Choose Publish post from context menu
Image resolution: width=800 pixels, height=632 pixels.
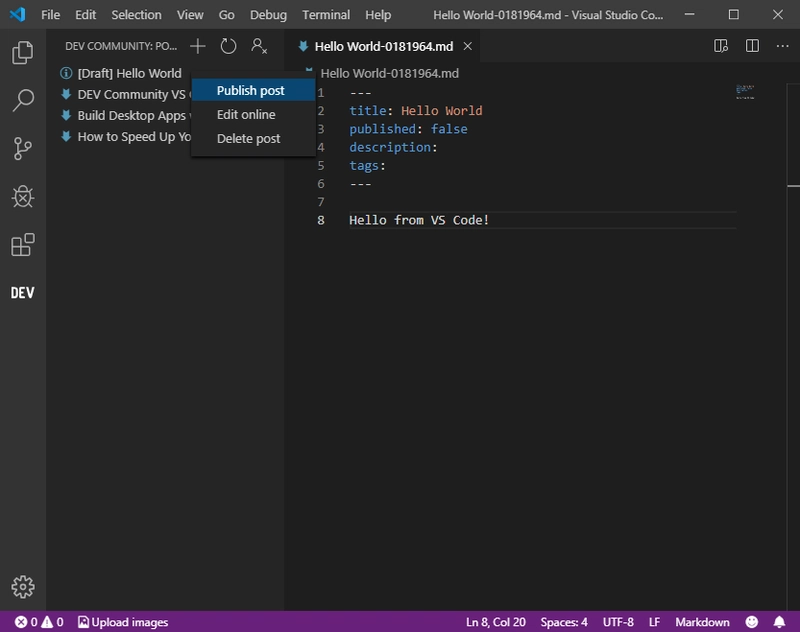pos(253,90)
